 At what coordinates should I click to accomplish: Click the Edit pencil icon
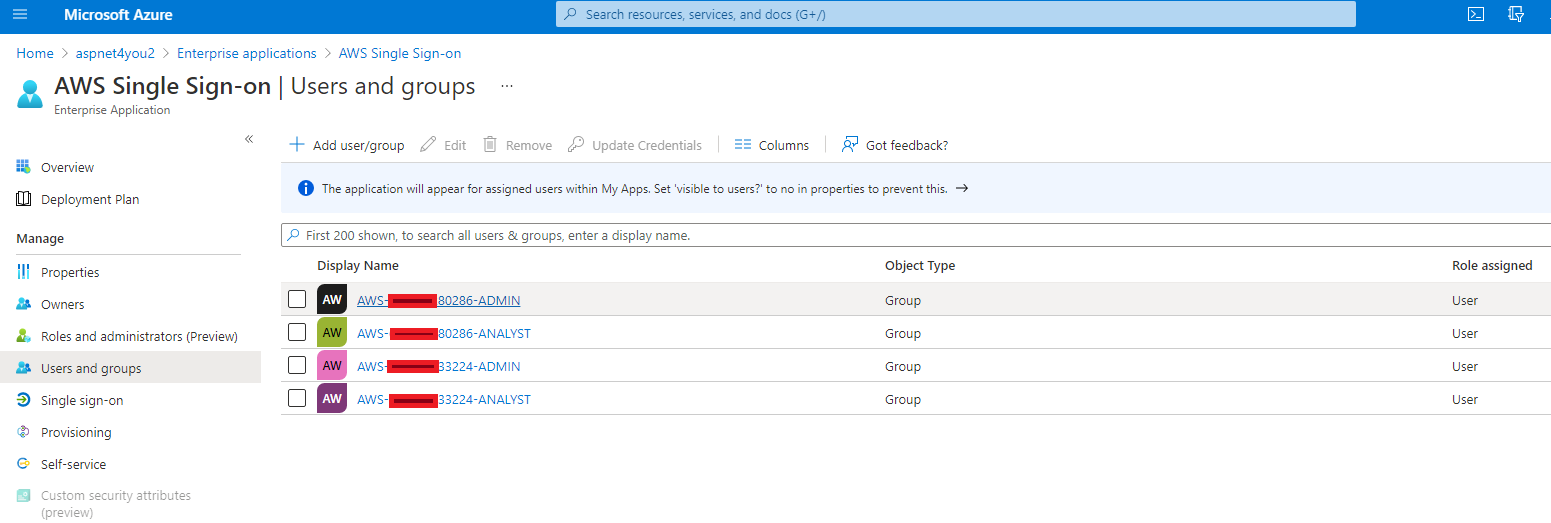coord(428,144)
